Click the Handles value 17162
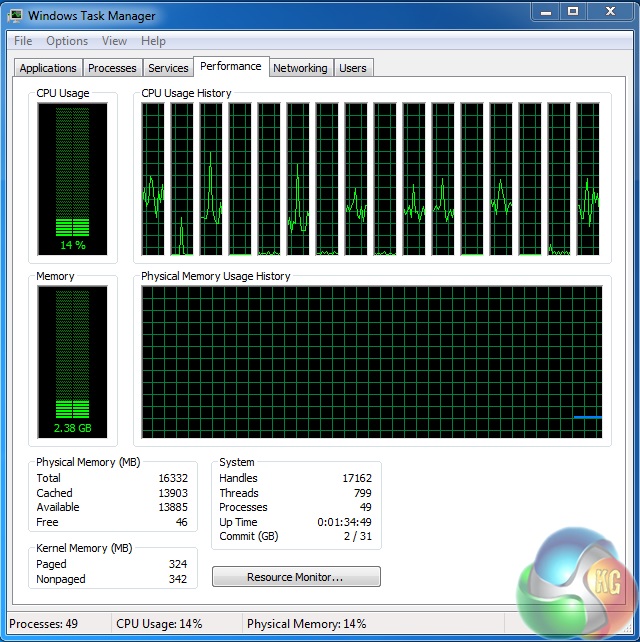 click(357, 478)
